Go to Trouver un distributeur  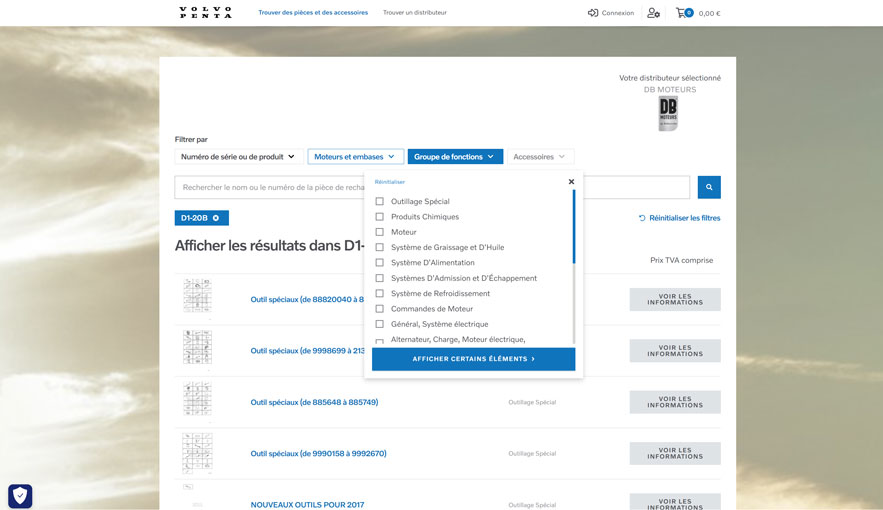point(415,13)
